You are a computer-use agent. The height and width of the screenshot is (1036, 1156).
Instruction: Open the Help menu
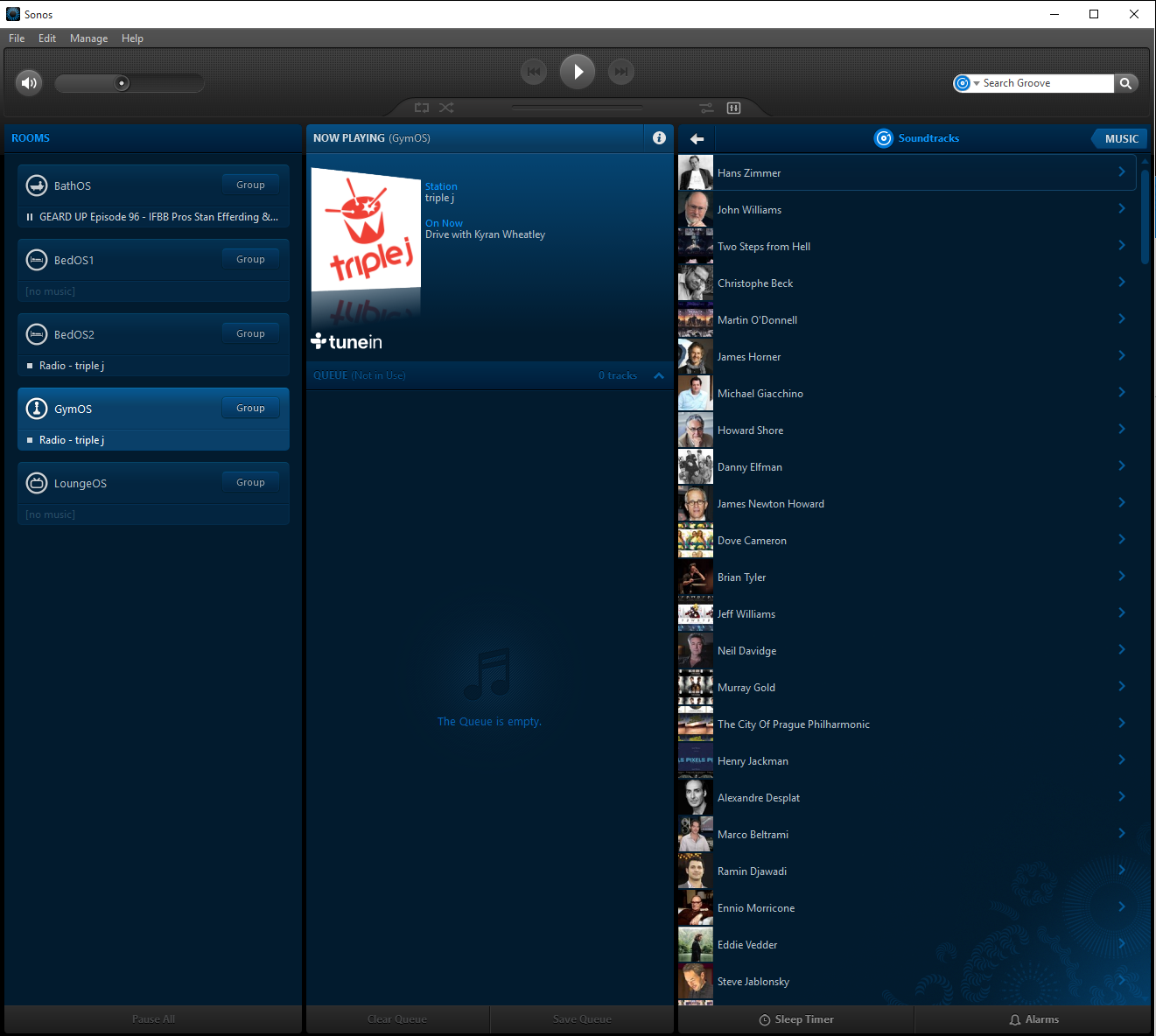(132, 38)
